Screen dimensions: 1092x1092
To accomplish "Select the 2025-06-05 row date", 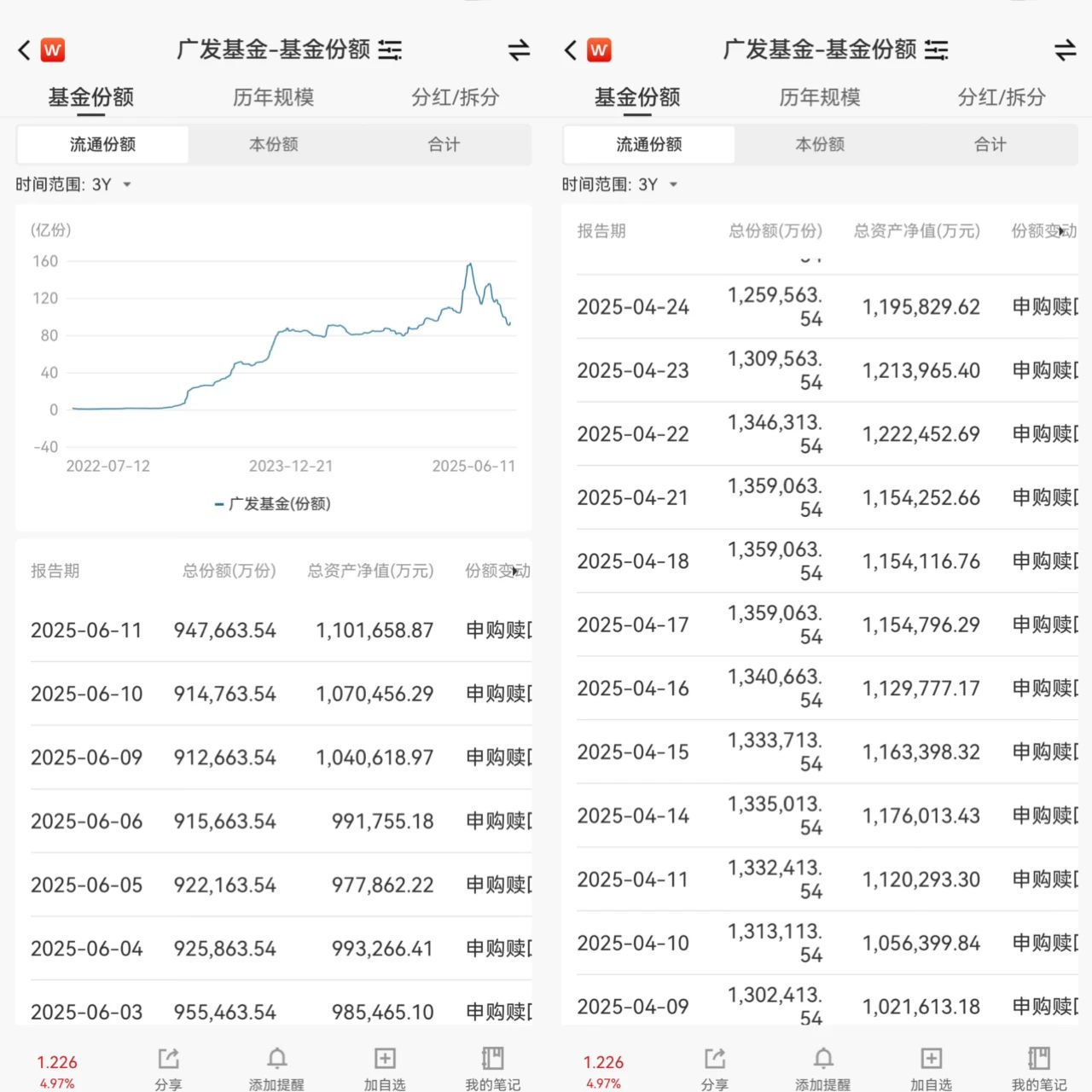I will (86, 886).
